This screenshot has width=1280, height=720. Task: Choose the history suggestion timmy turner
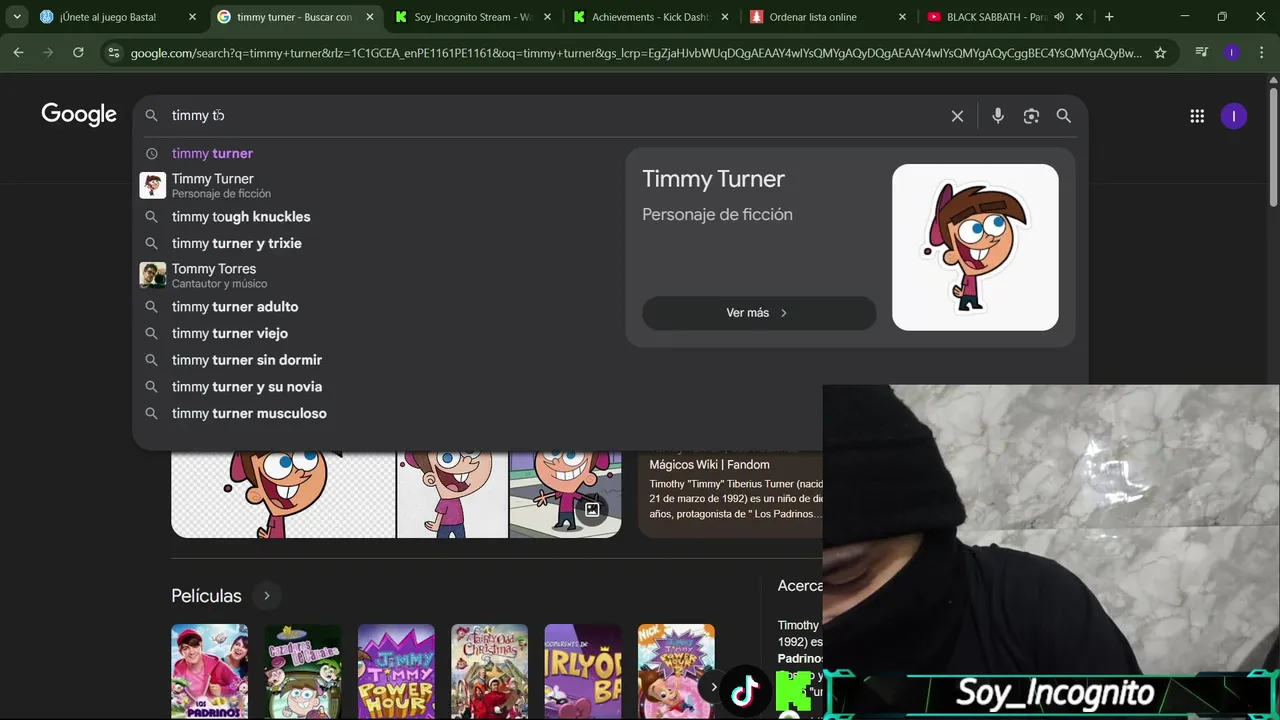[212, 153]
